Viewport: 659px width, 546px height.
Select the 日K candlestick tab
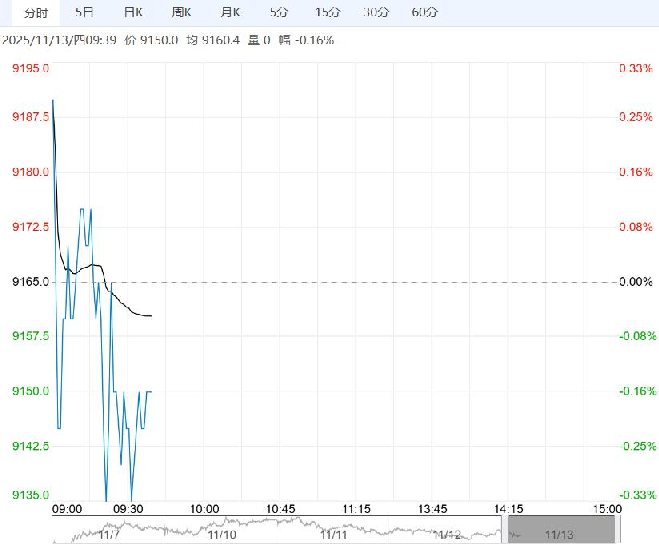tap(133, 13)
